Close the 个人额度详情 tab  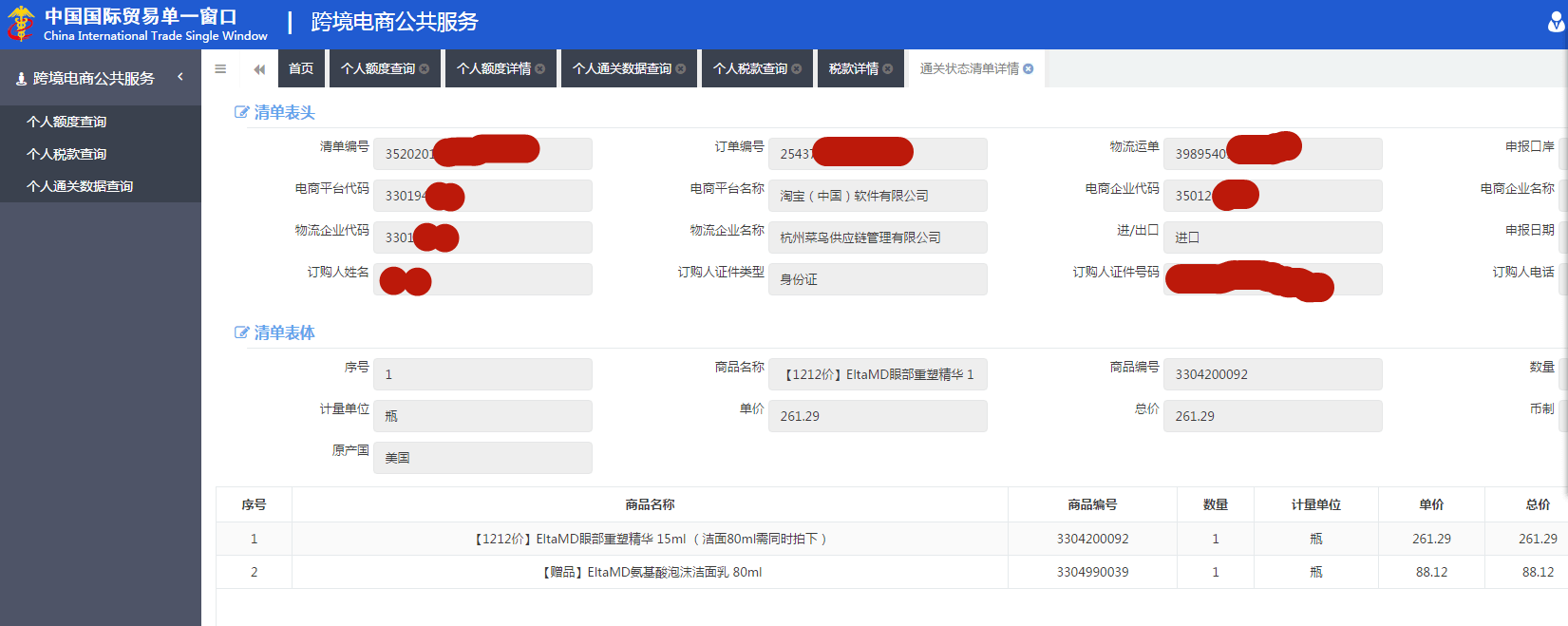pyautogui.click(x=540, y=68)
